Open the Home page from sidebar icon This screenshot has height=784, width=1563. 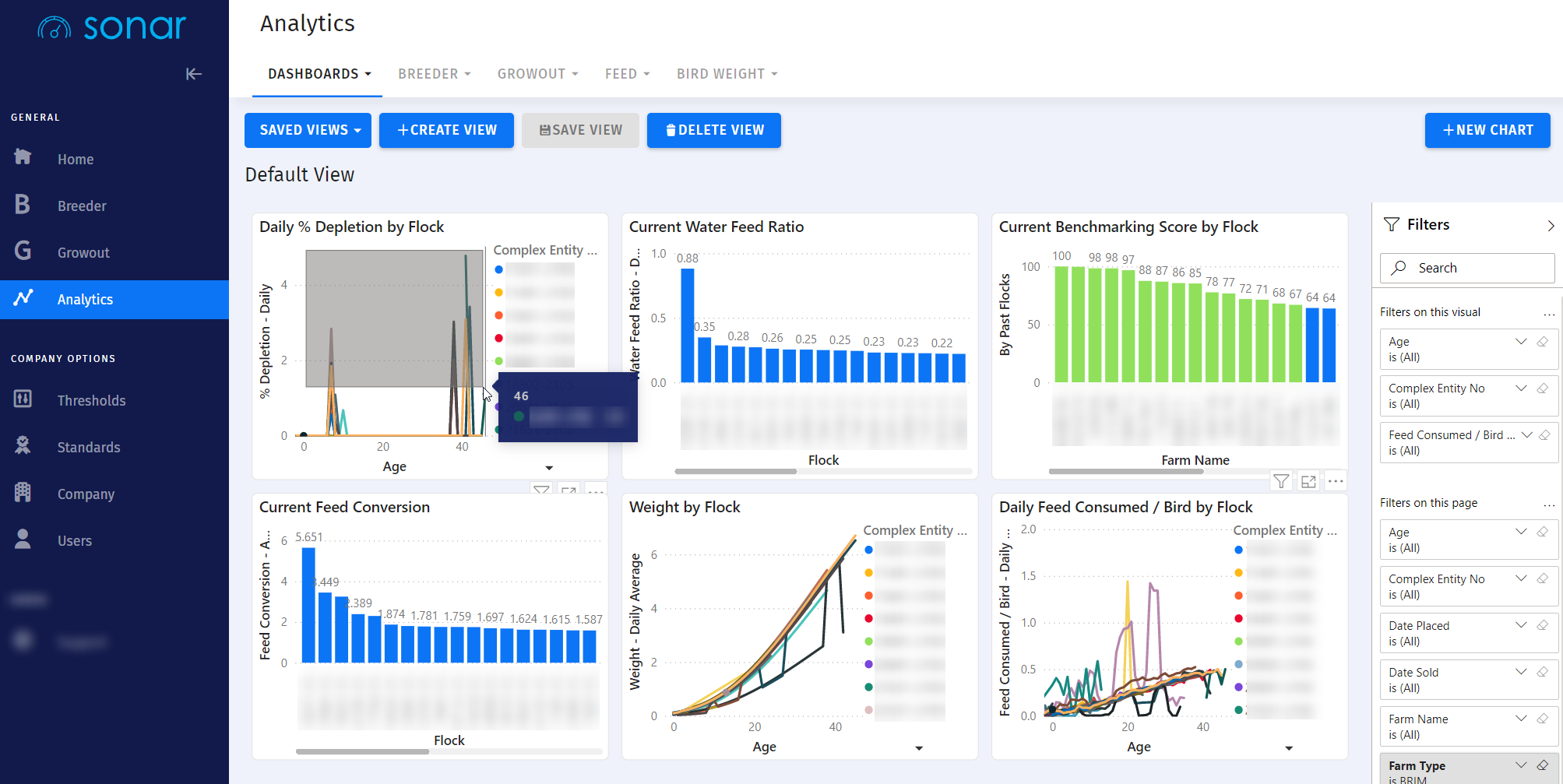click(23, 157)
